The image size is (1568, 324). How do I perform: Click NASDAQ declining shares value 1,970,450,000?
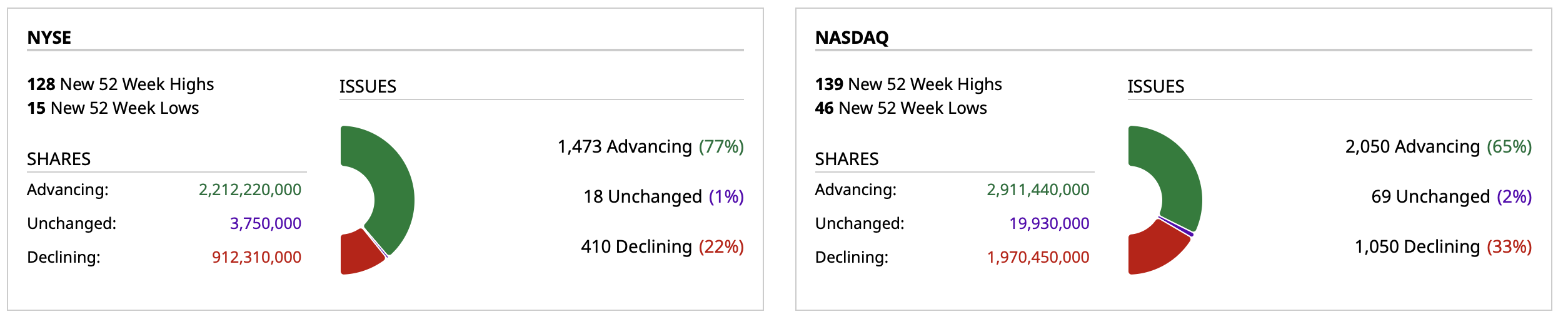(1038, 257)
